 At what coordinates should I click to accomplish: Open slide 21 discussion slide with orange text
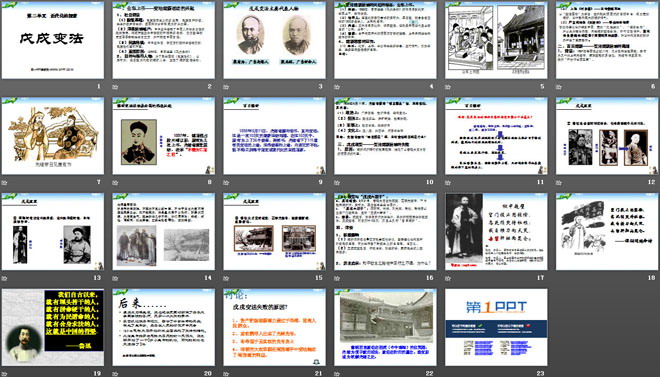274,327
